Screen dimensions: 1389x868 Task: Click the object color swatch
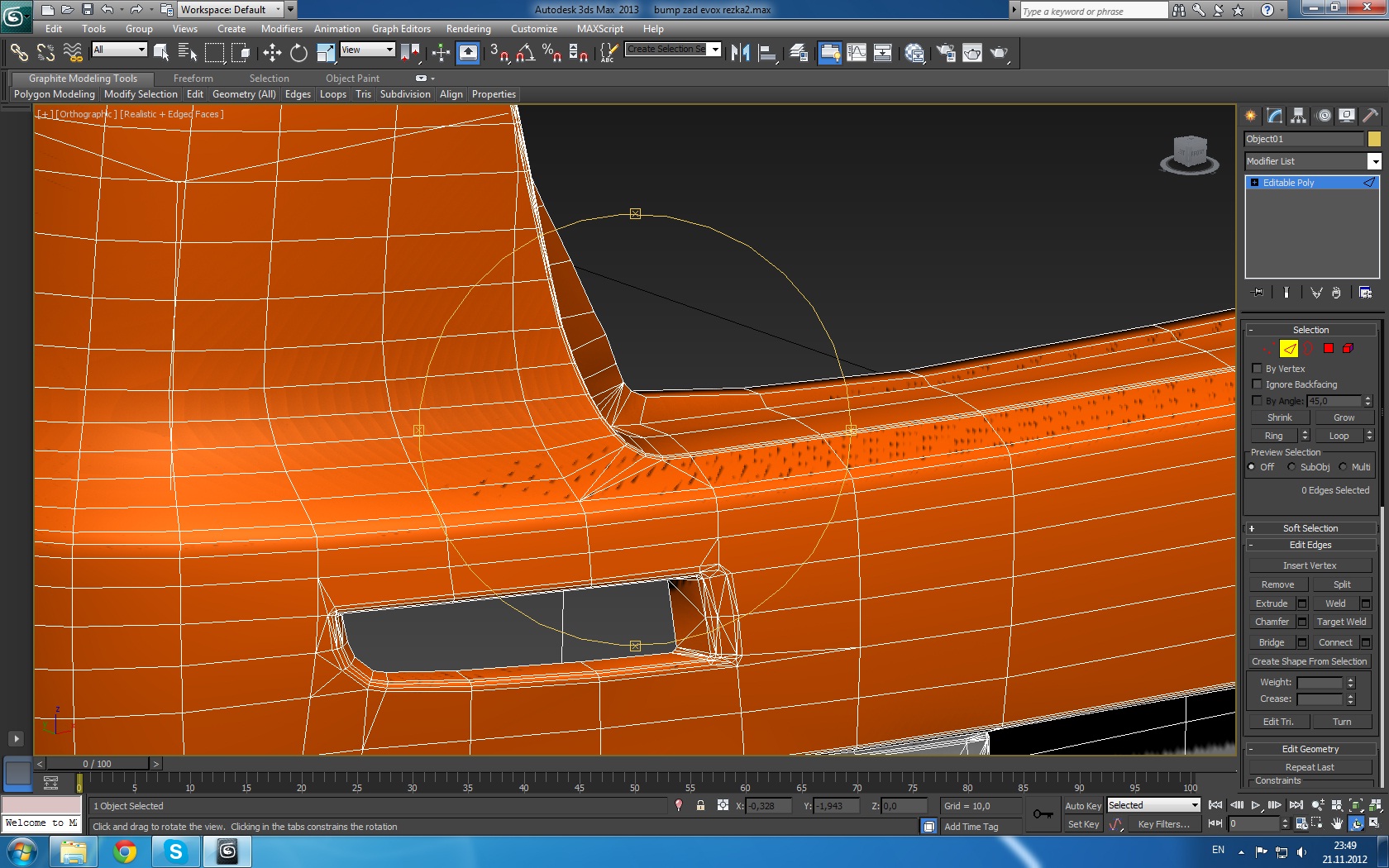pos(1374,139)
